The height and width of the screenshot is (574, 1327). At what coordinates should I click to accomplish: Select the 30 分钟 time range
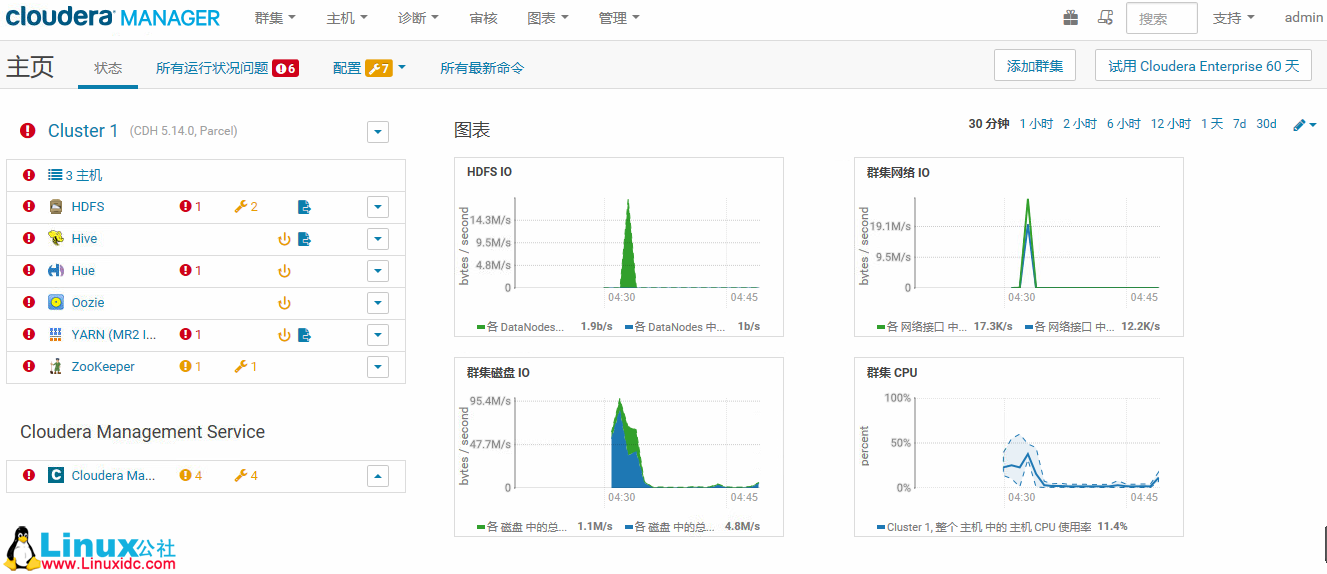(989, 124)
